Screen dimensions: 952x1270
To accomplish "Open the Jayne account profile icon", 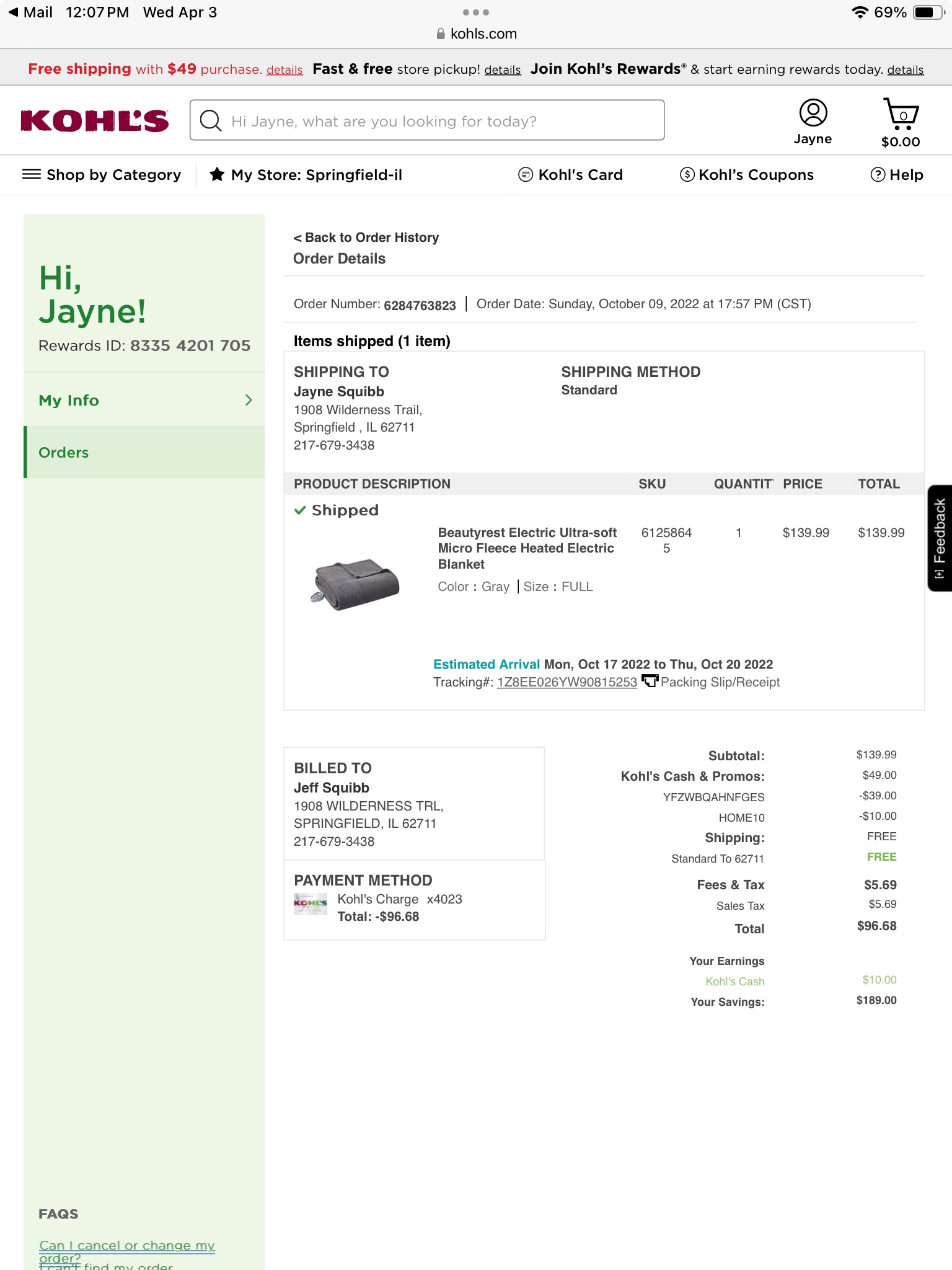I will pos(813,113).
